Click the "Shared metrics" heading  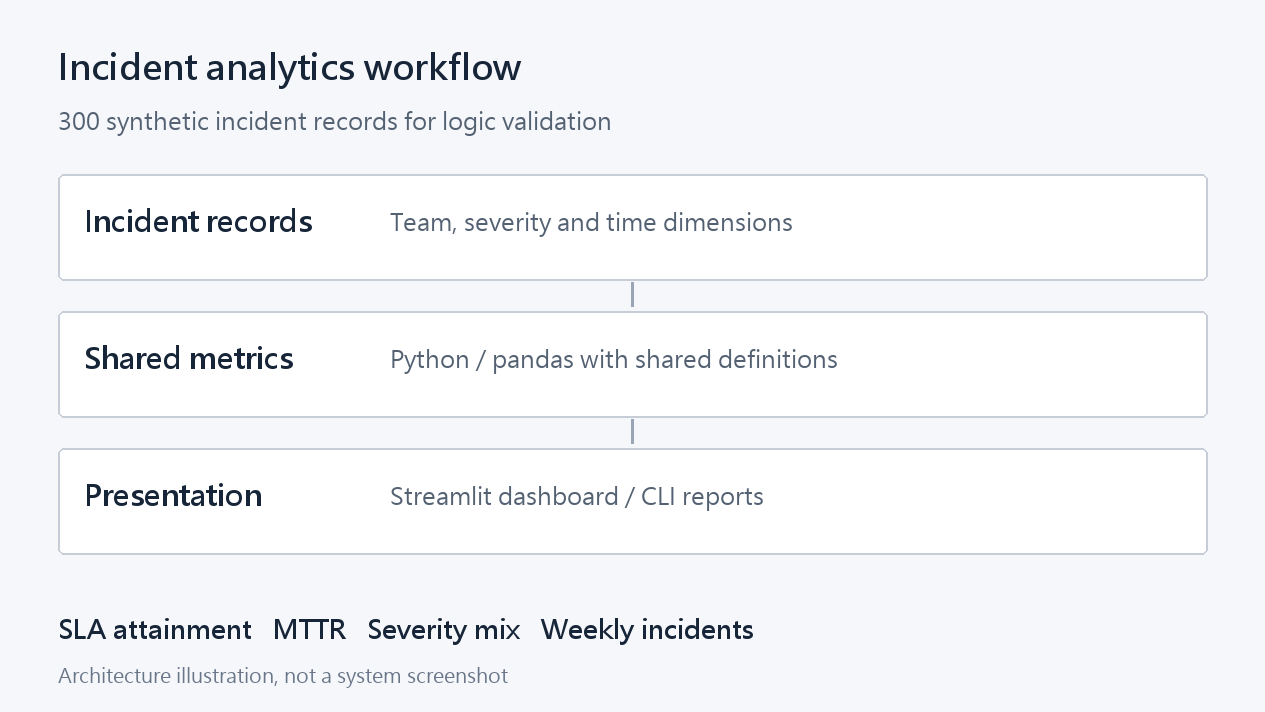(189, 358)
